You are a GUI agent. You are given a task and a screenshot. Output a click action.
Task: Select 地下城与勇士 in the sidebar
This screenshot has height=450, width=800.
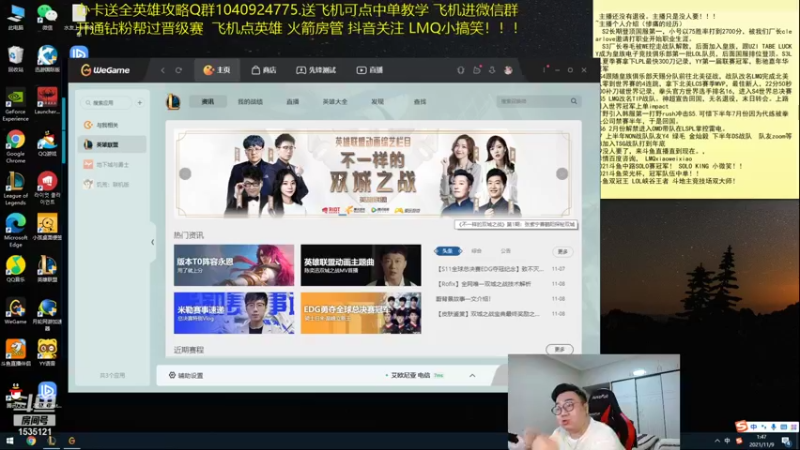[x=112, y=164]
